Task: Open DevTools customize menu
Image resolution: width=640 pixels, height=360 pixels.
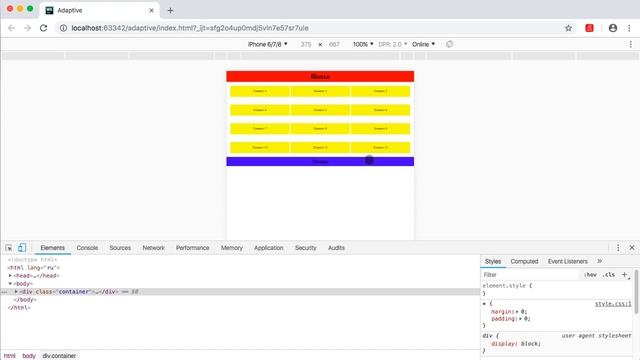Action: click(x=618, y=248)
